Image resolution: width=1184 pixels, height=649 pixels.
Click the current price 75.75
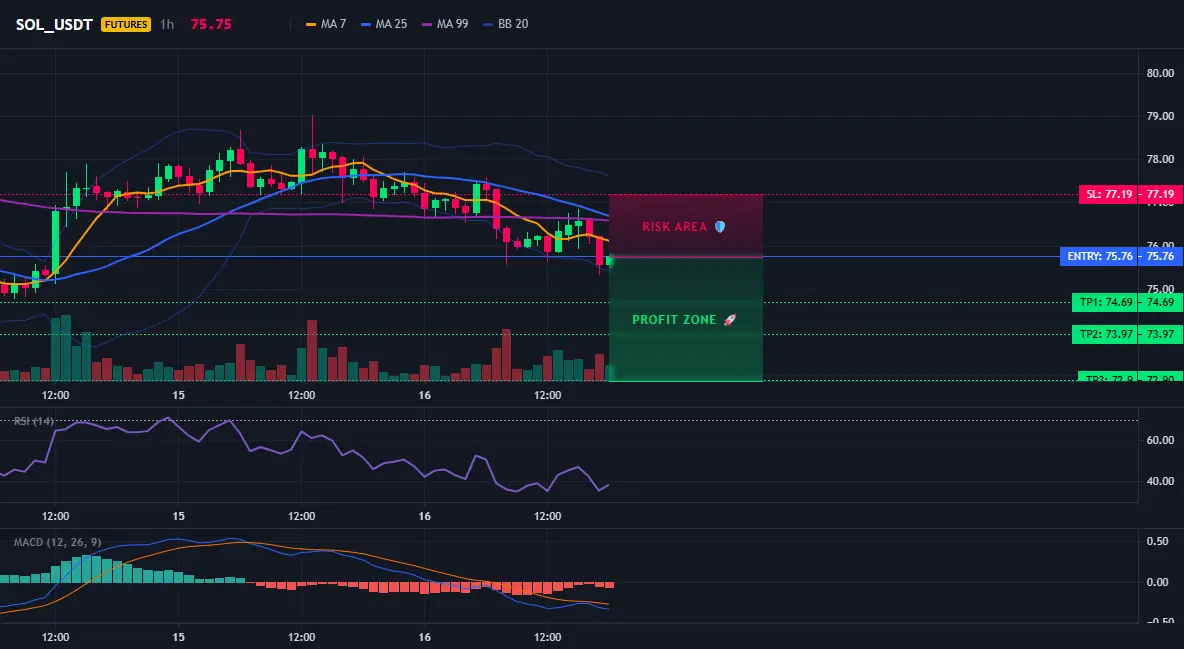(x=211, y=24)
